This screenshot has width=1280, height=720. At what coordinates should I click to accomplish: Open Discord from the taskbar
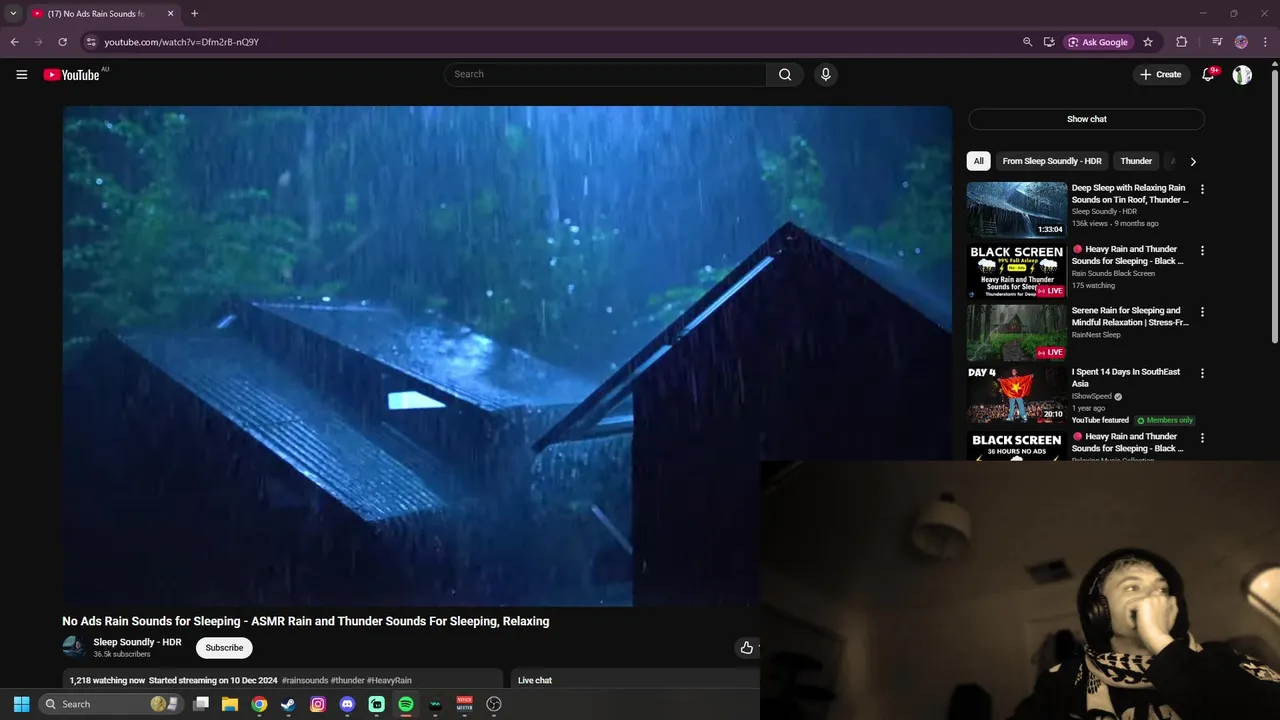pyautogui.click(x=347, y=704)
